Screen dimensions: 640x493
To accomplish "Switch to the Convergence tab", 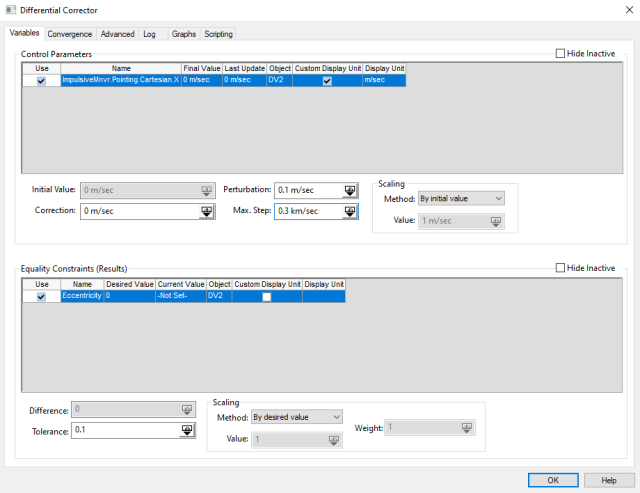I will click(x=70, y=34).
